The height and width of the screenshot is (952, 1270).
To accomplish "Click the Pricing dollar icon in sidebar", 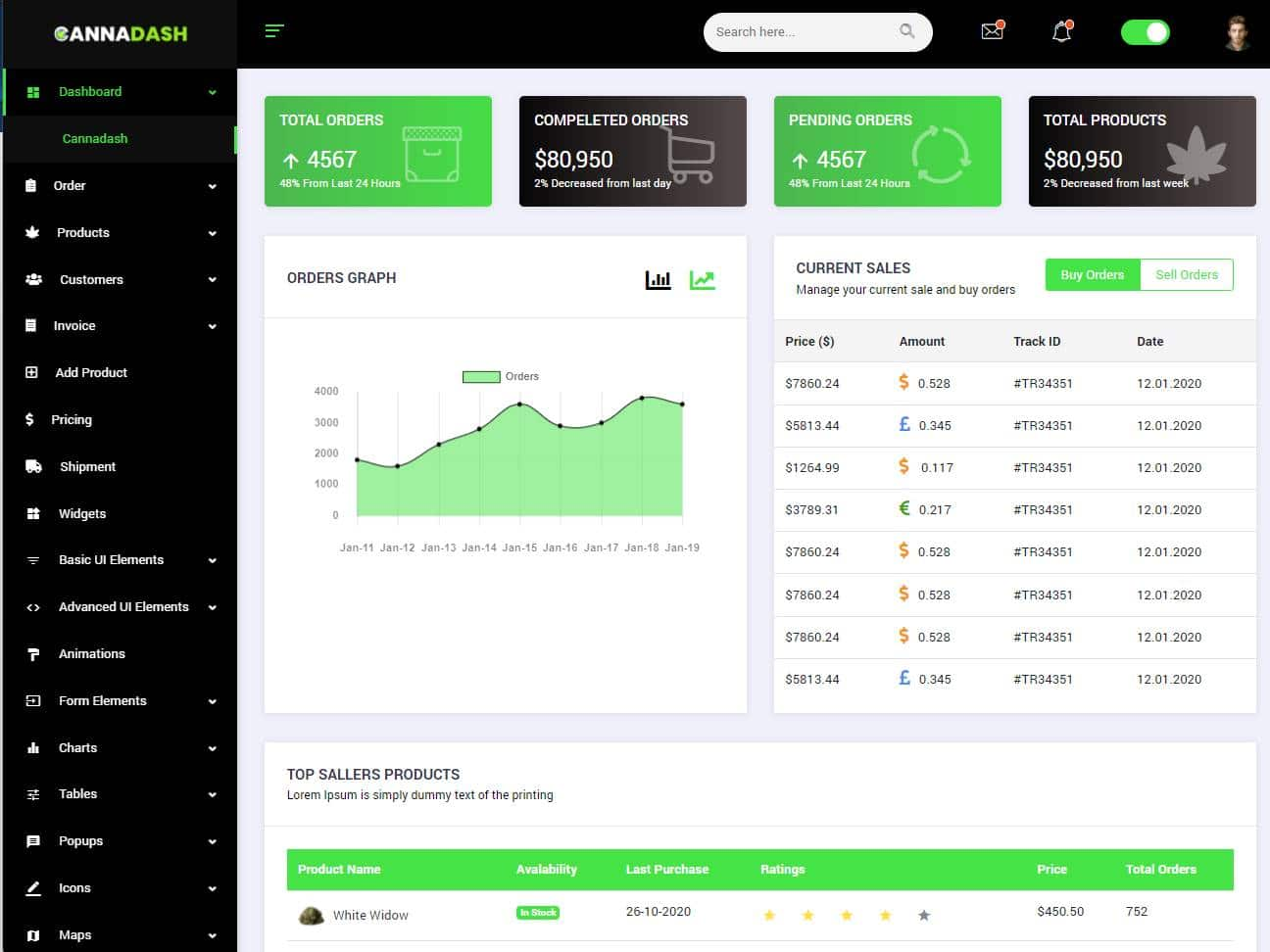I will (x=29, y=419).
